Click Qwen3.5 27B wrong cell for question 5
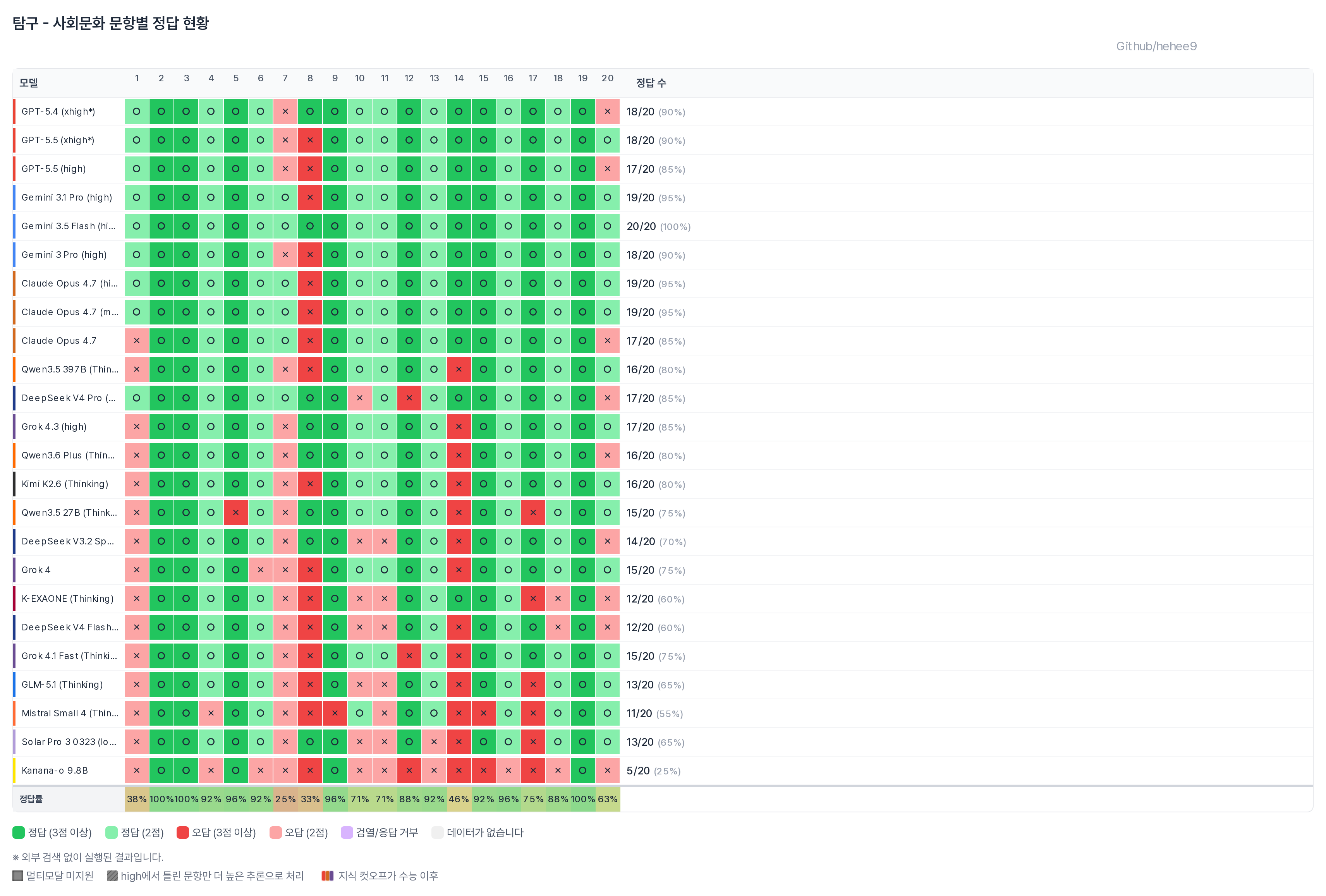The image size is (1326, 896). [235, 512]
